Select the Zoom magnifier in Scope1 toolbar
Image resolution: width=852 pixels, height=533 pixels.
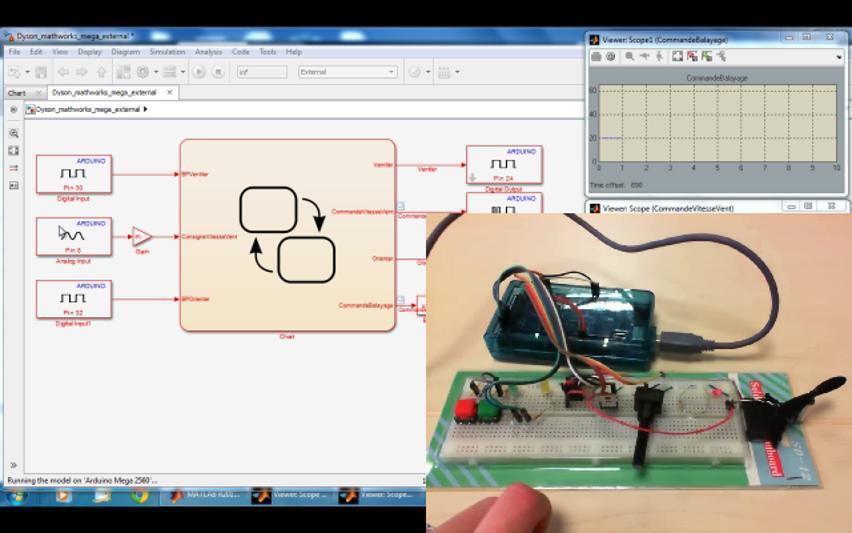(630, 57)
